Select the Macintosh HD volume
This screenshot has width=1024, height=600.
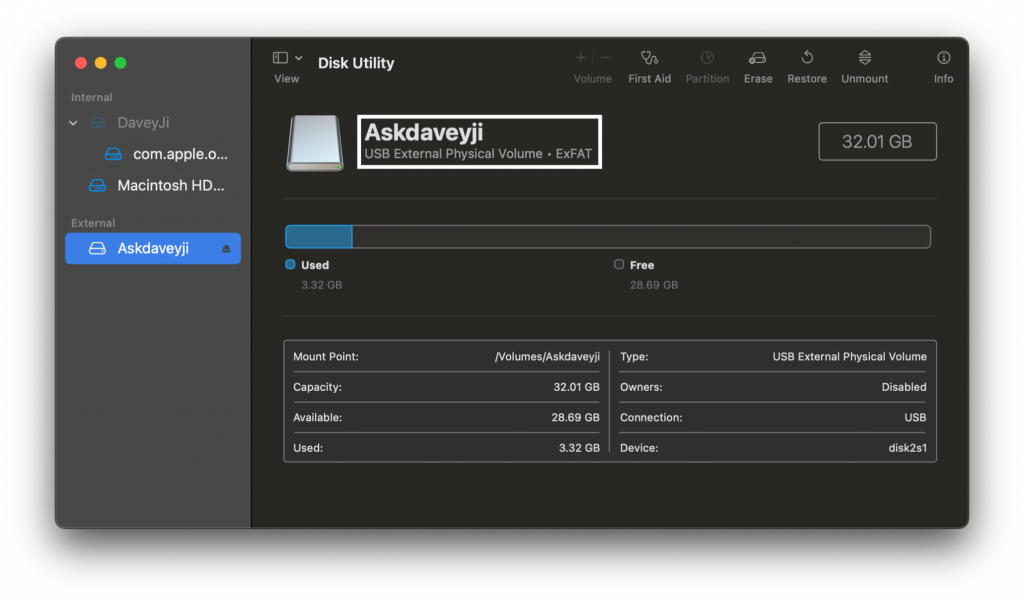tap(156, 185)
